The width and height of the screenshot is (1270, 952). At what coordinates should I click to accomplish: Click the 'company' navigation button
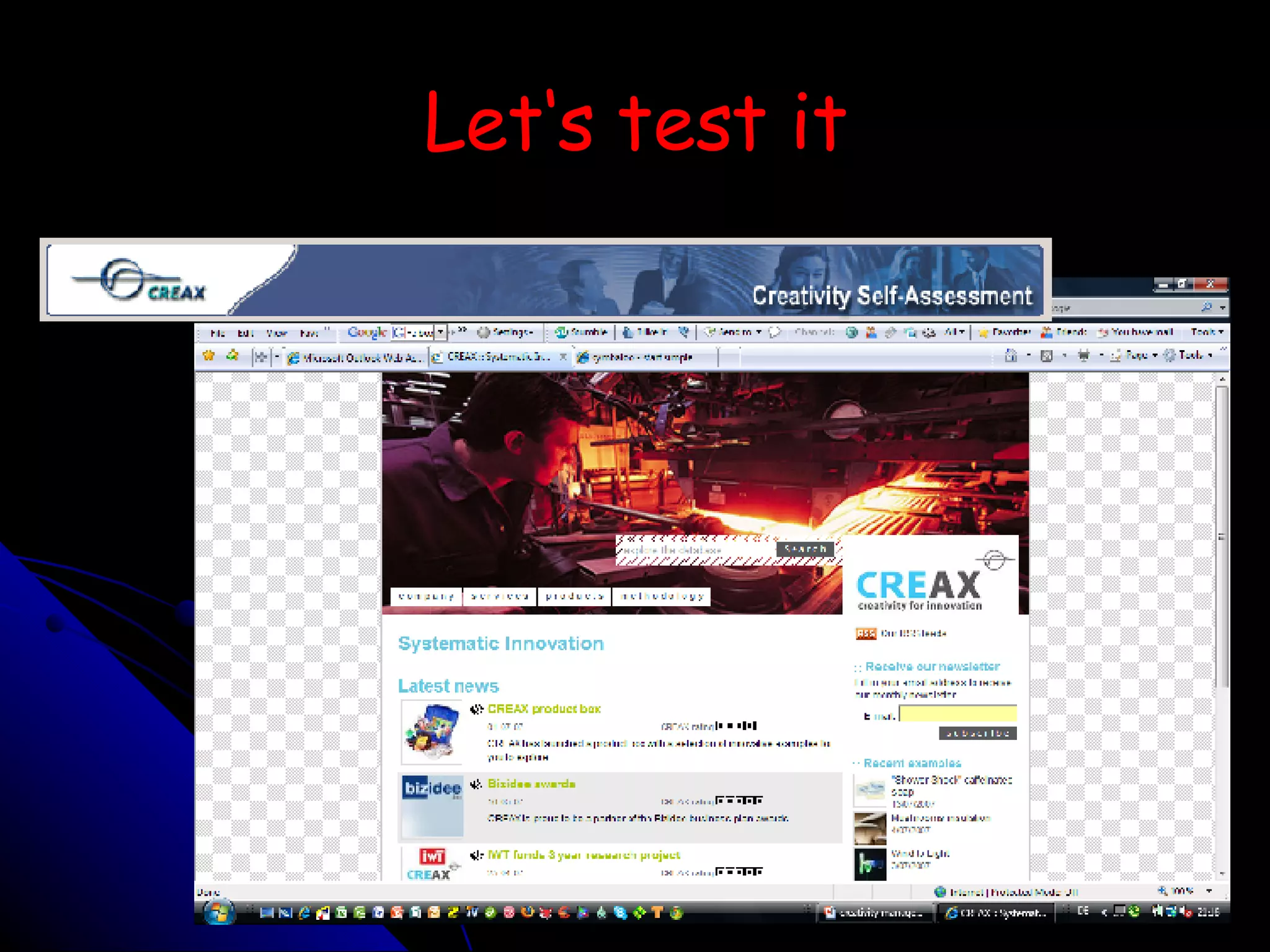[427, 596]
